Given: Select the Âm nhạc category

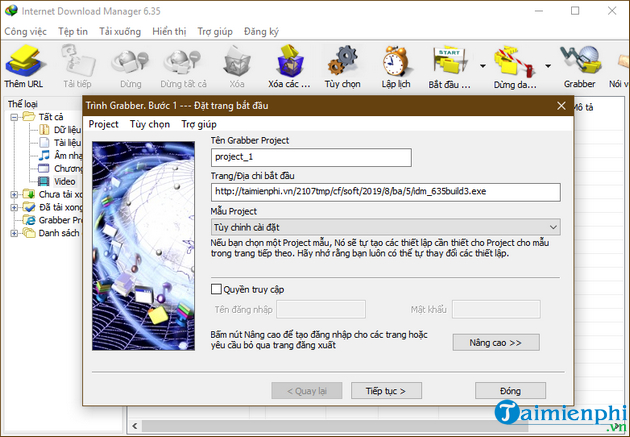Looking at the screenshot, I should (x=68, y=155).
